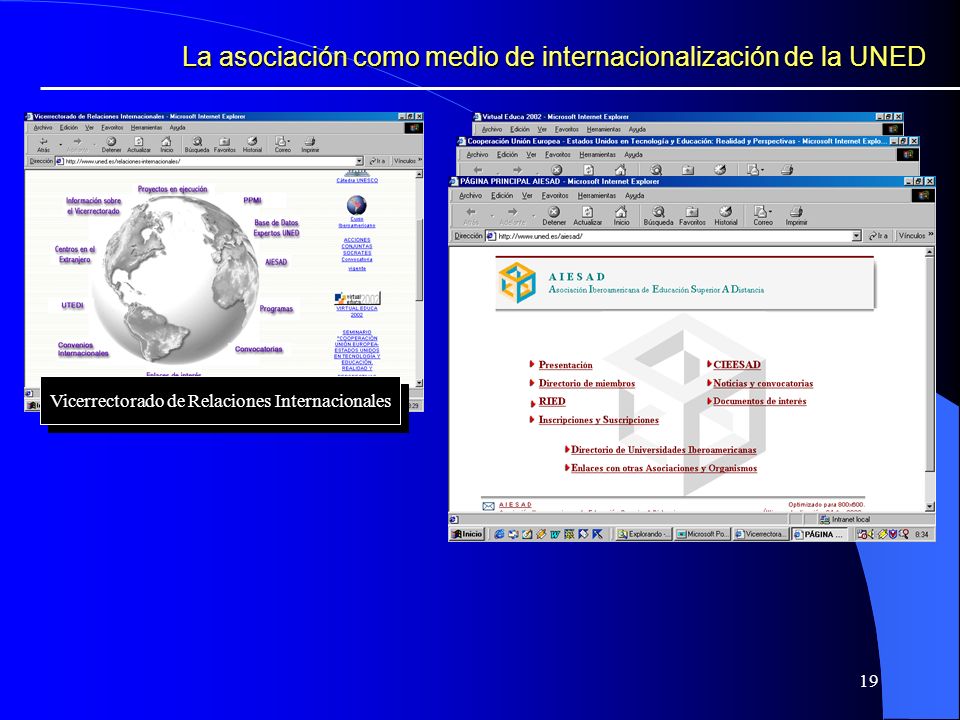
Task: Click Internet Explorer quick launch icon in taskbar
Action: point(499,534)
